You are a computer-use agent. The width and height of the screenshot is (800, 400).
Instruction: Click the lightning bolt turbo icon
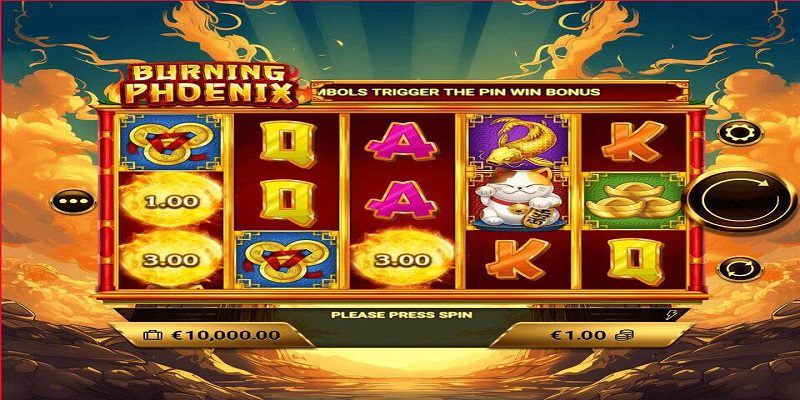(669, 315)
